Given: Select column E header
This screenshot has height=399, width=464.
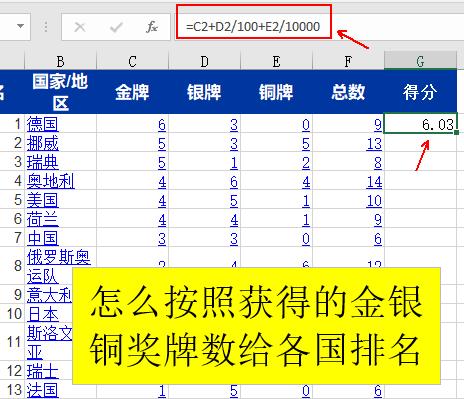Looking at the screenshot, I should pos(276,61).
